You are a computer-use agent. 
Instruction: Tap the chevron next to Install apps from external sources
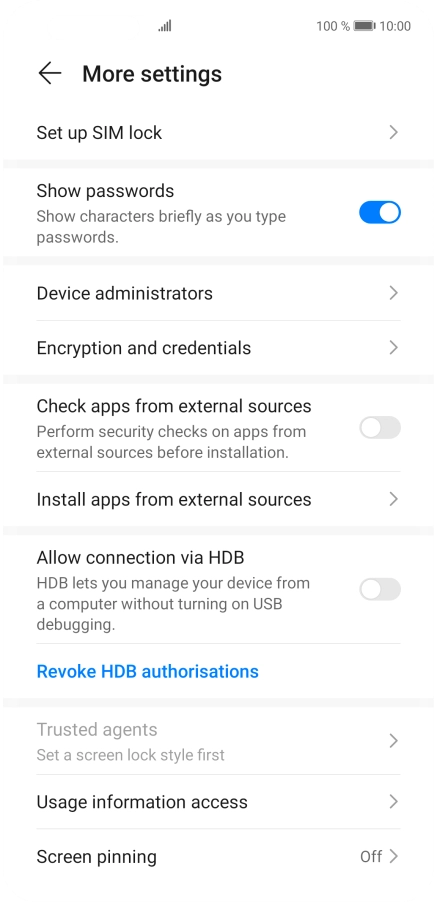(x=393, y=499)
